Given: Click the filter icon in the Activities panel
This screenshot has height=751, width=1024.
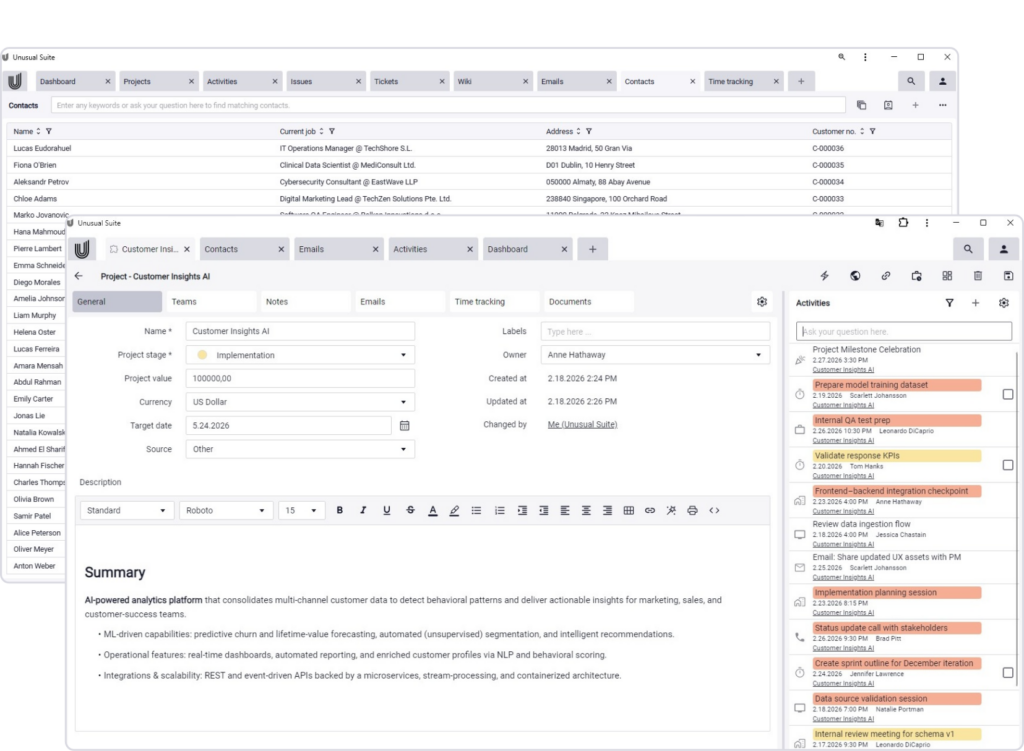Looking at the screenshot, I should [948, 303].
